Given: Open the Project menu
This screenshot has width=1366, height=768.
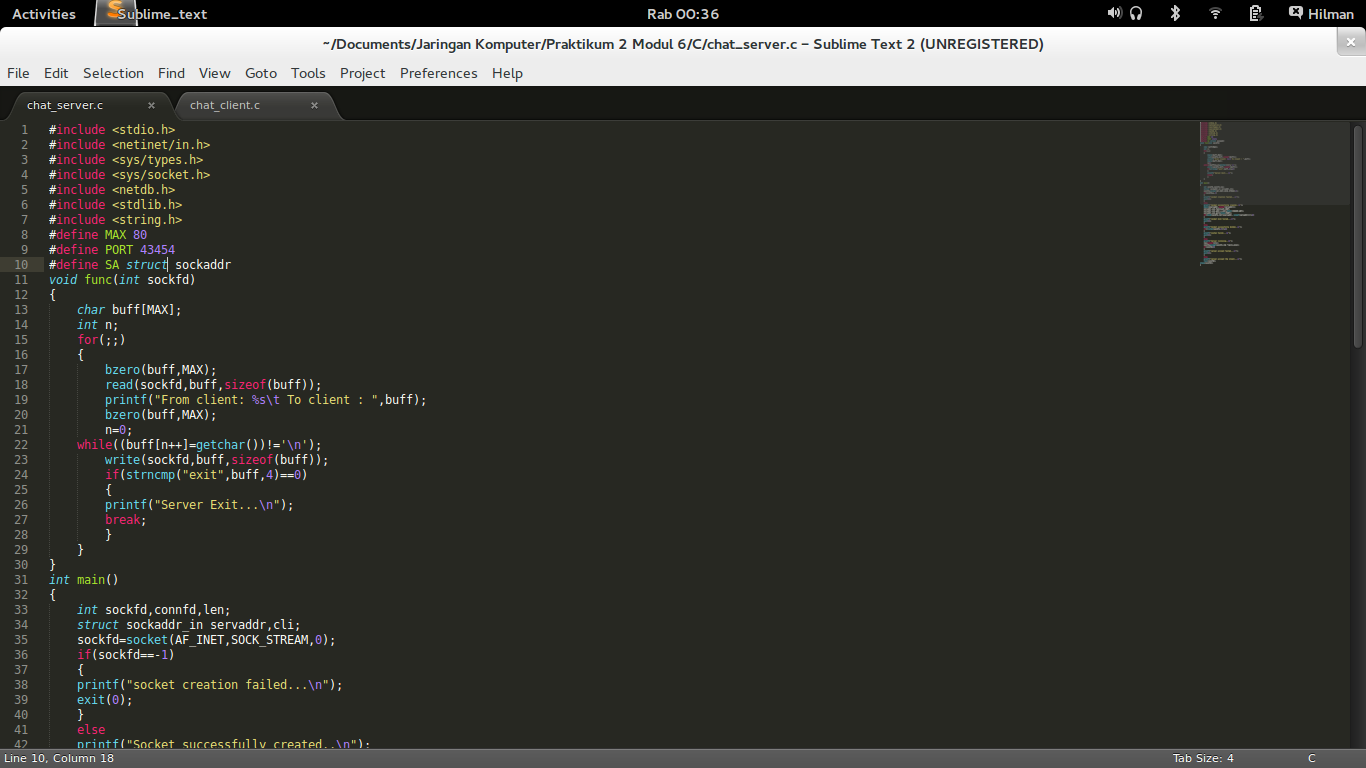Looking at the screenshot, I should pyautogui.click(x=362, y=73).
